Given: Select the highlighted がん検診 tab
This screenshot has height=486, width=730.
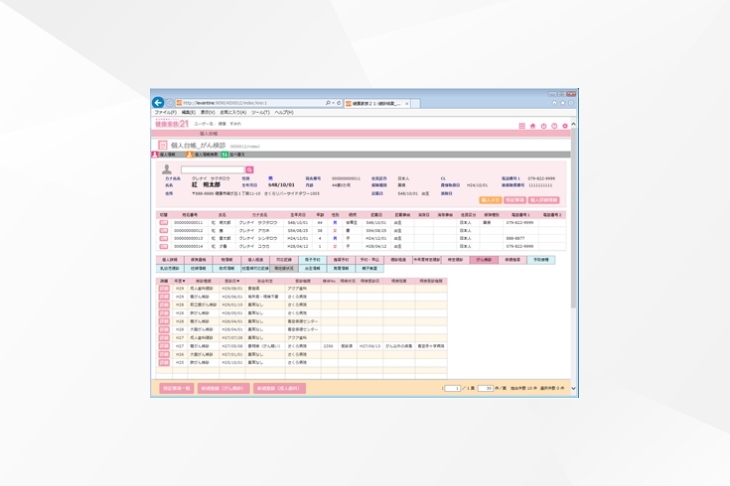Looking at the screenshot, I should pyautogui.click(x=483, y=259).
